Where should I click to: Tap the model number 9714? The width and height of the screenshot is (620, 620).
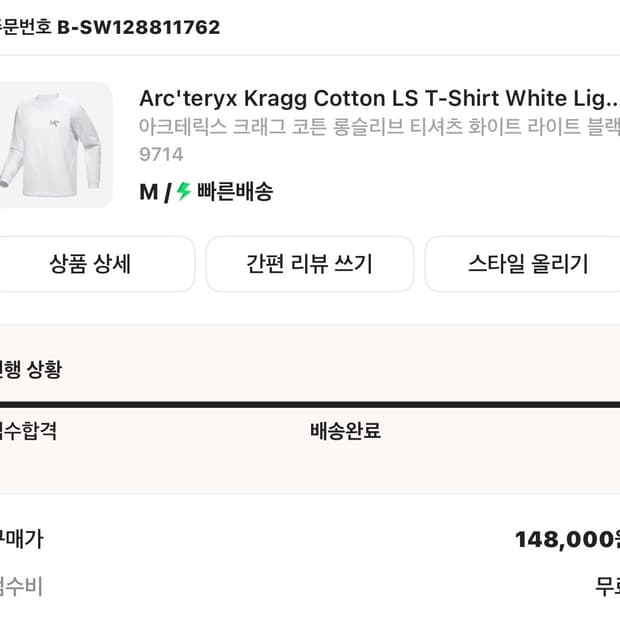pos(161,155)
